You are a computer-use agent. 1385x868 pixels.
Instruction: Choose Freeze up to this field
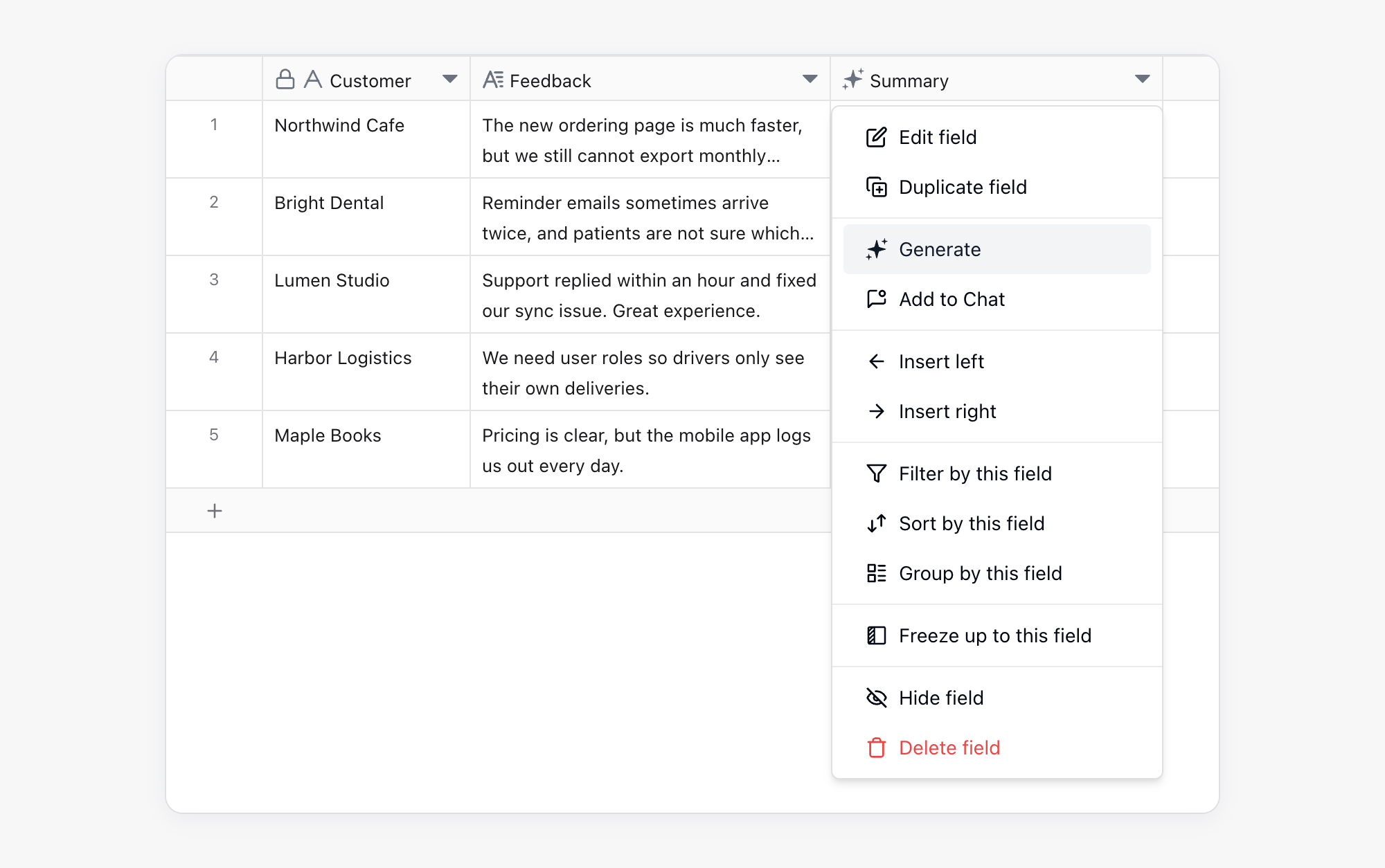coord(997,635)
